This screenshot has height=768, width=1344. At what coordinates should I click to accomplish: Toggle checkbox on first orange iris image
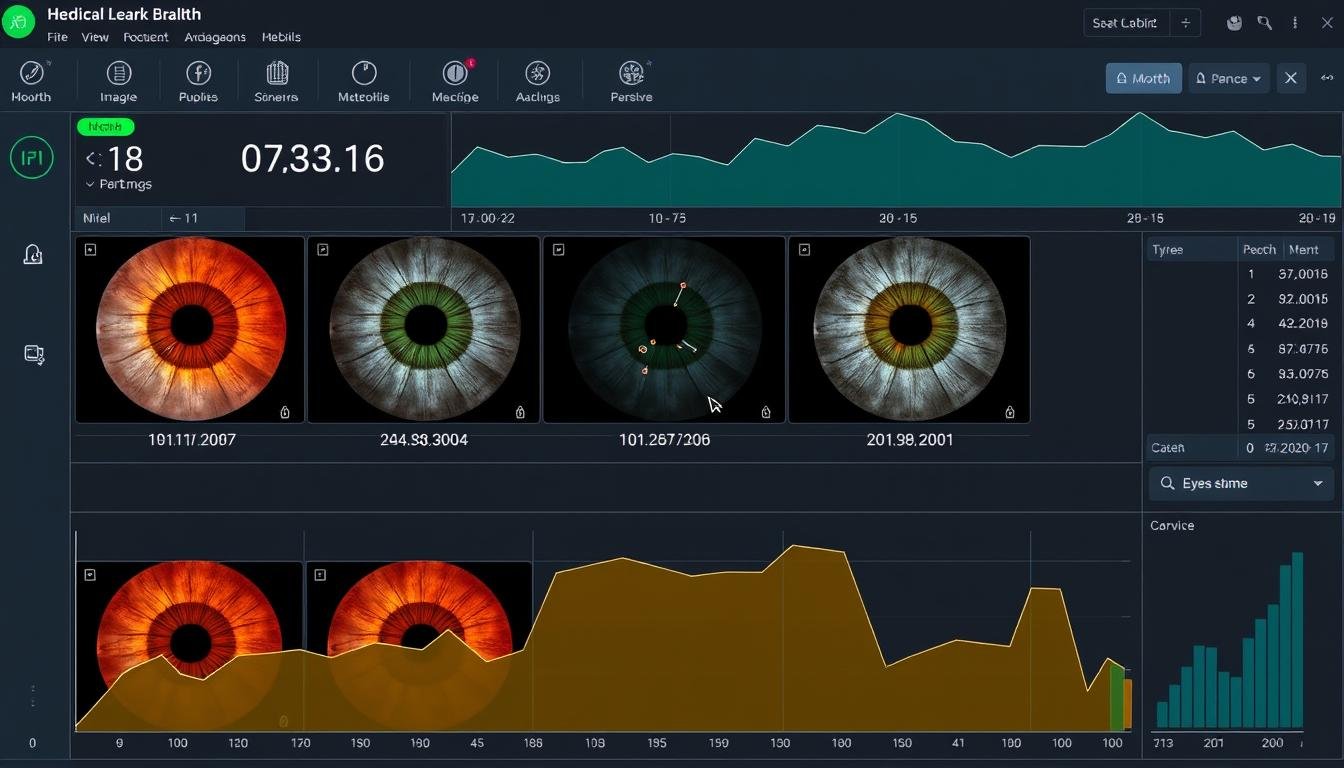[90, 249]
